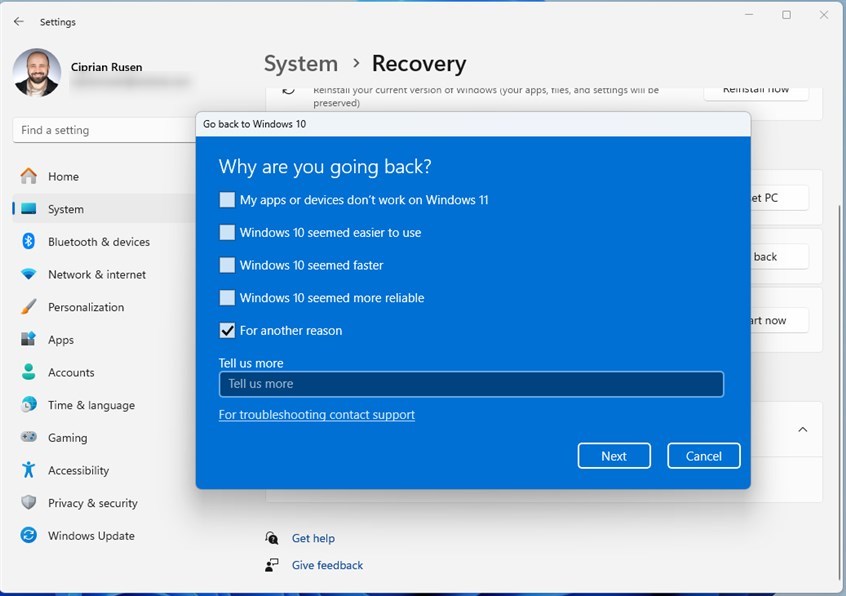Click the Accessibility figure icon
846x596 pixels.
(x=29, y=470)
